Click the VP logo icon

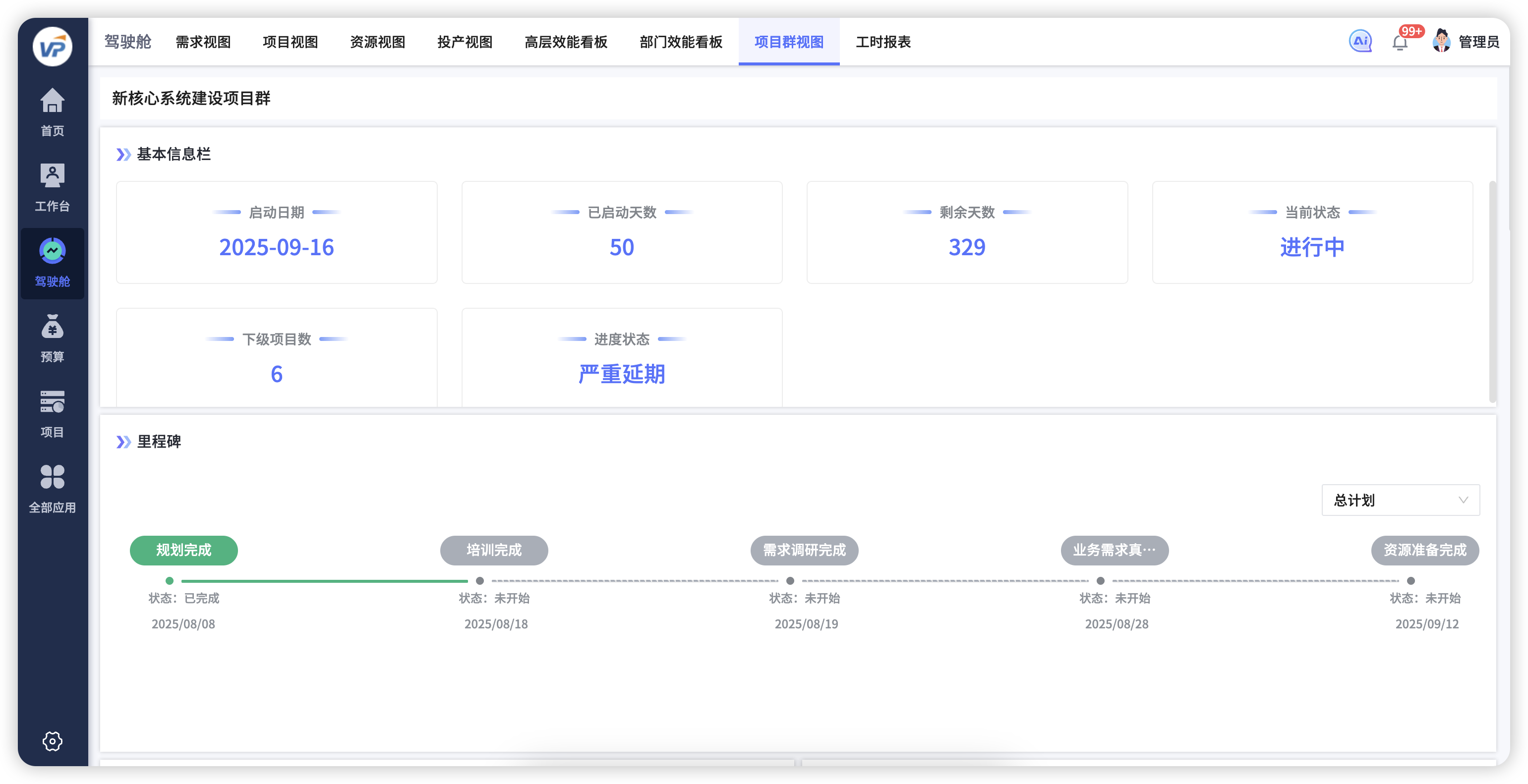point(52,47)
